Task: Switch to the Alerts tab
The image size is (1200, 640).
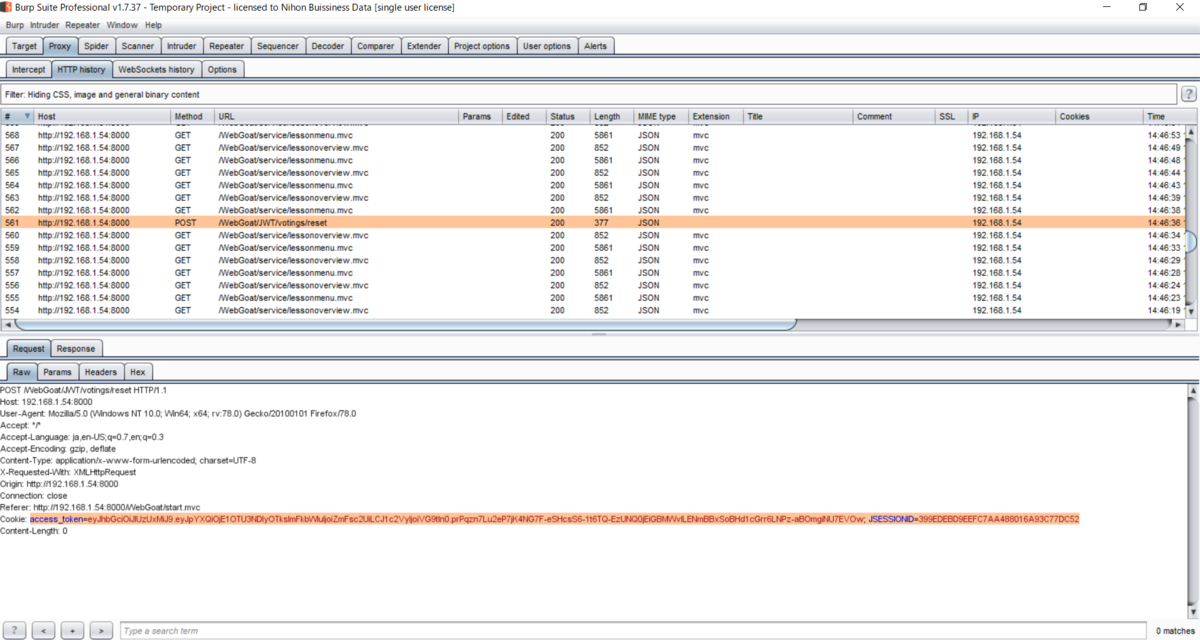Action: pyautogui.click(x=595, y=46)
